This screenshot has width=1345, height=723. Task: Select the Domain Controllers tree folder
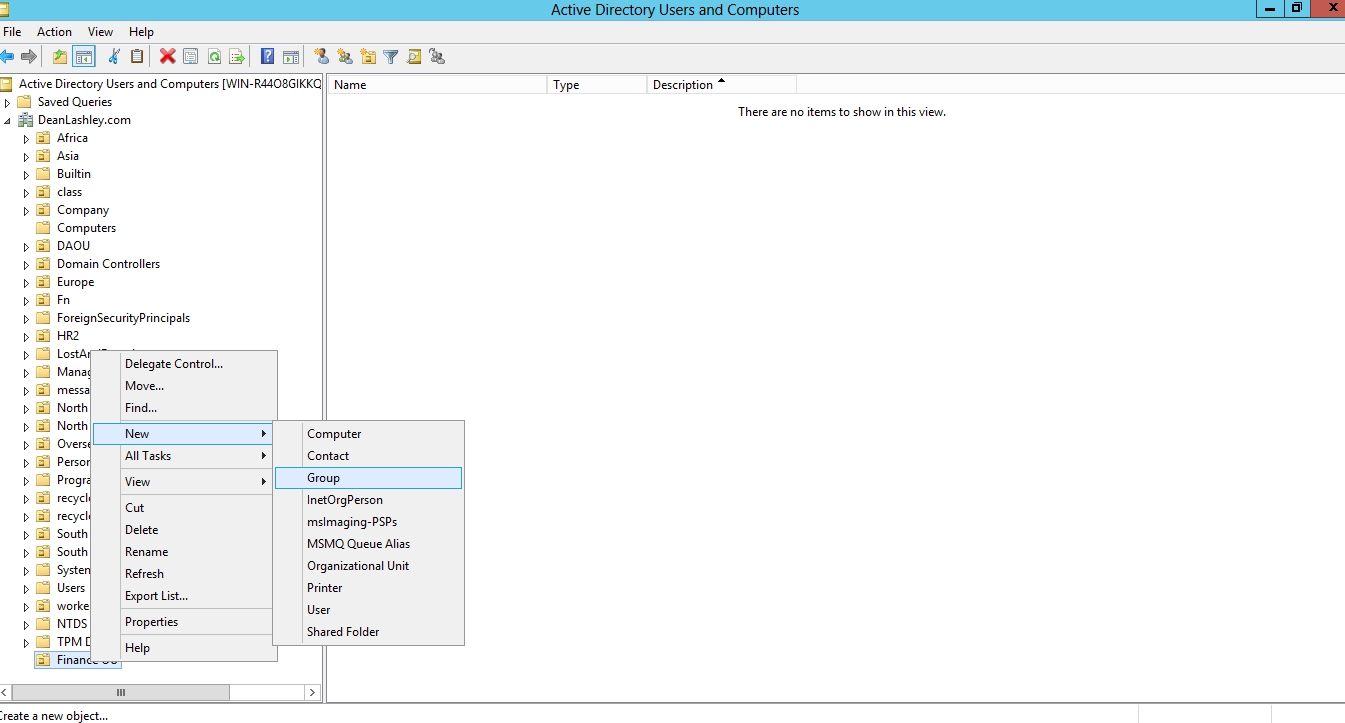[108, 264]
